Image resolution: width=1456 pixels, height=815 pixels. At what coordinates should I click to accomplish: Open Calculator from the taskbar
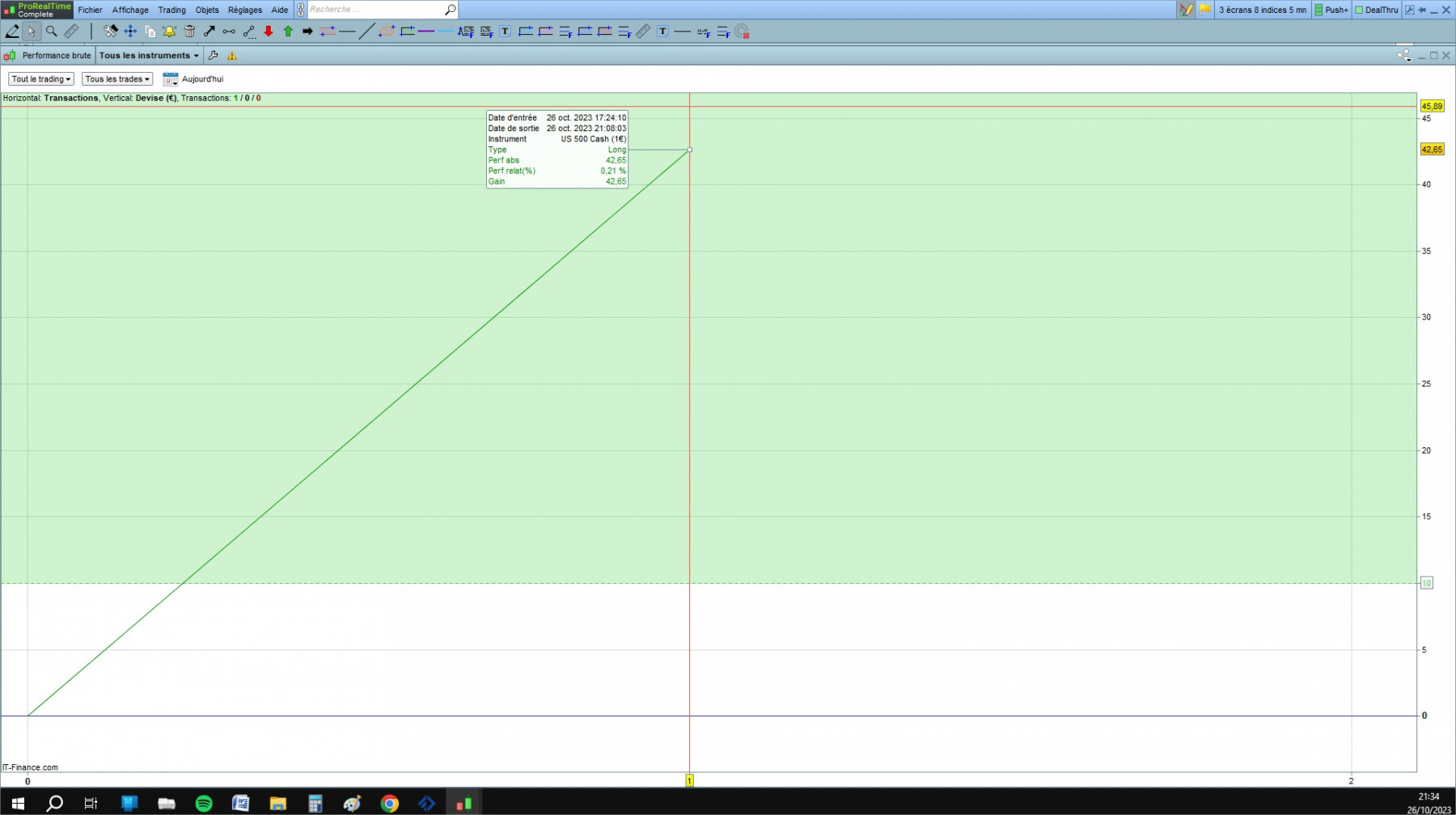315,804
